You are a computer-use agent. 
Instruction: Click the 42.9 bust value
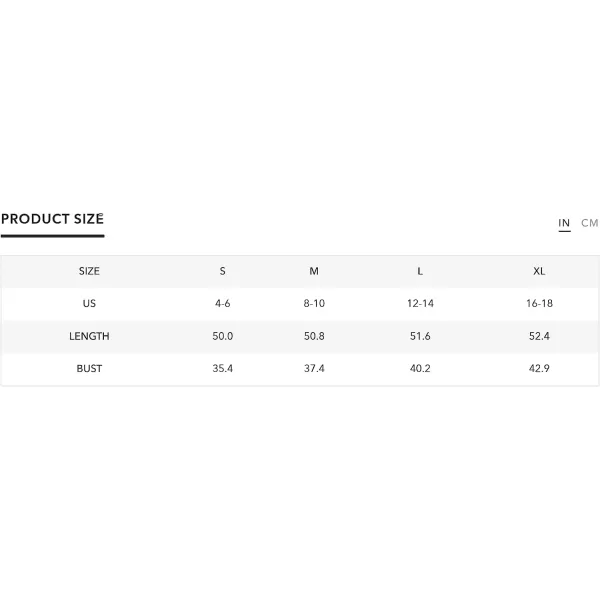(539, 368)
